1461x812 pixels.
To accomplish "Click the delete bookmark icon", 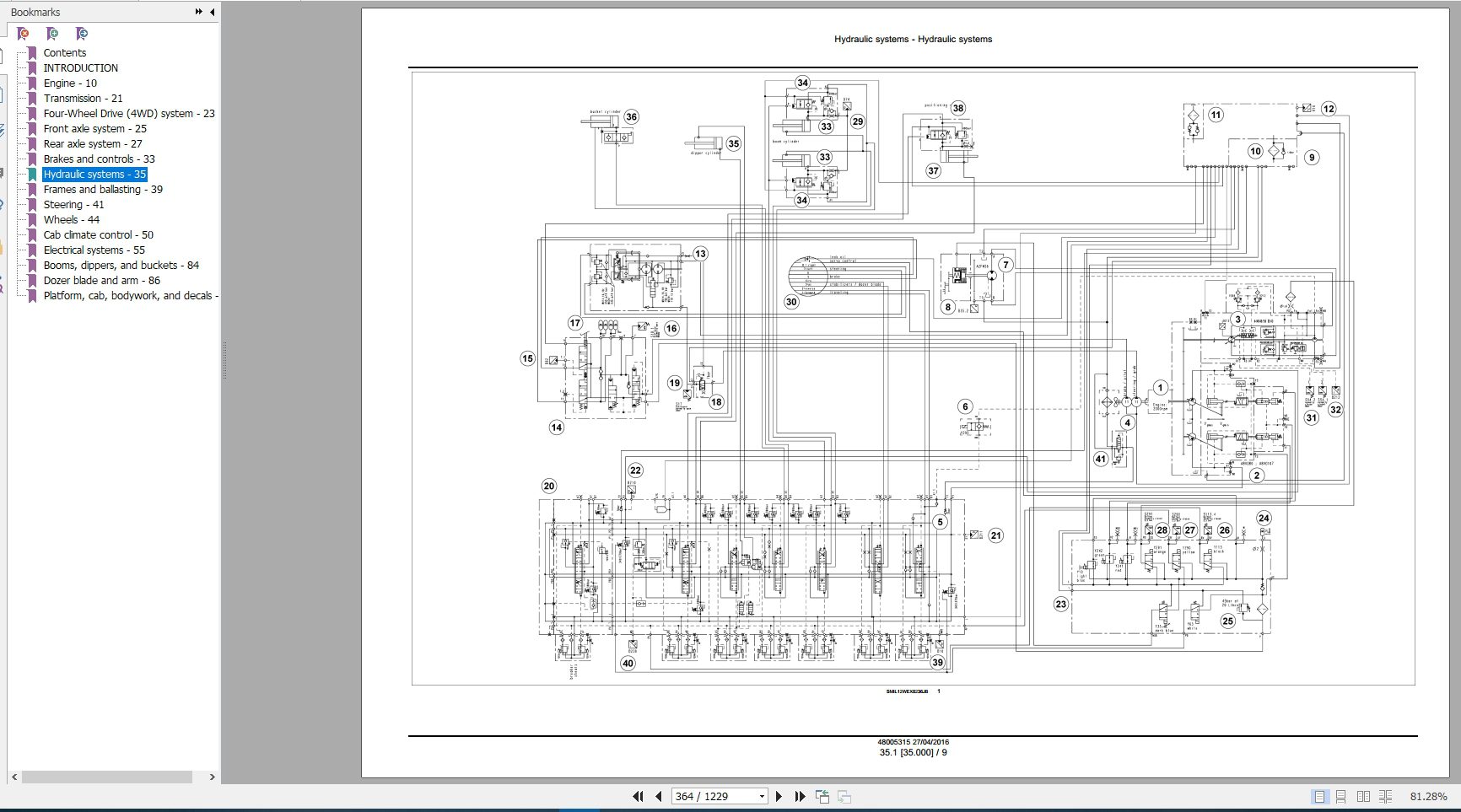I will pyautogui.click(x=24, y=34).
